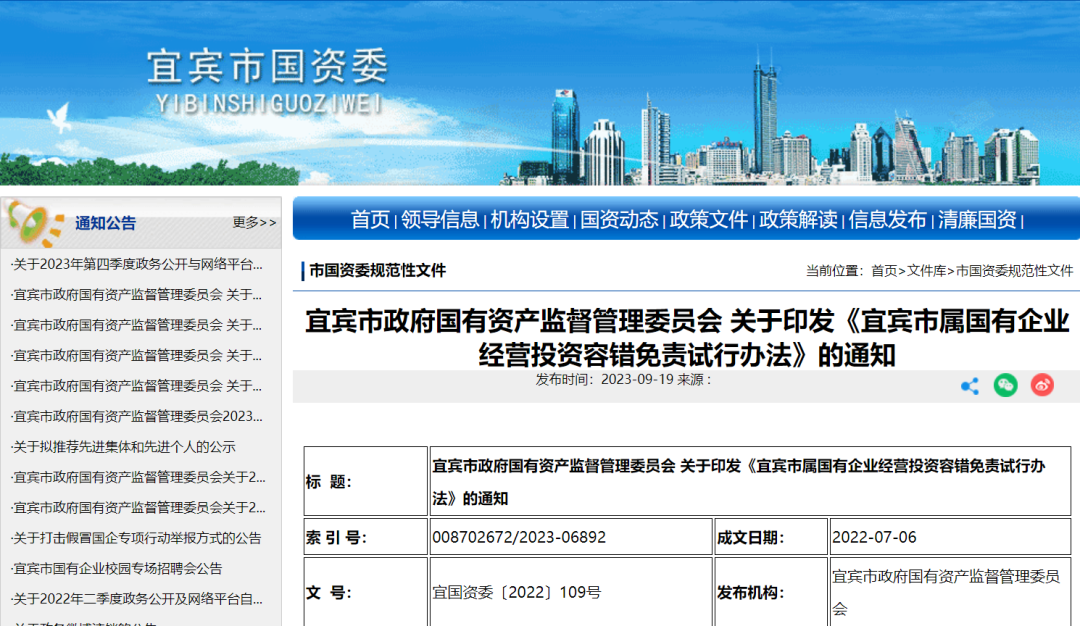Click the blue share icon
1080x626 pixels.
970,386
